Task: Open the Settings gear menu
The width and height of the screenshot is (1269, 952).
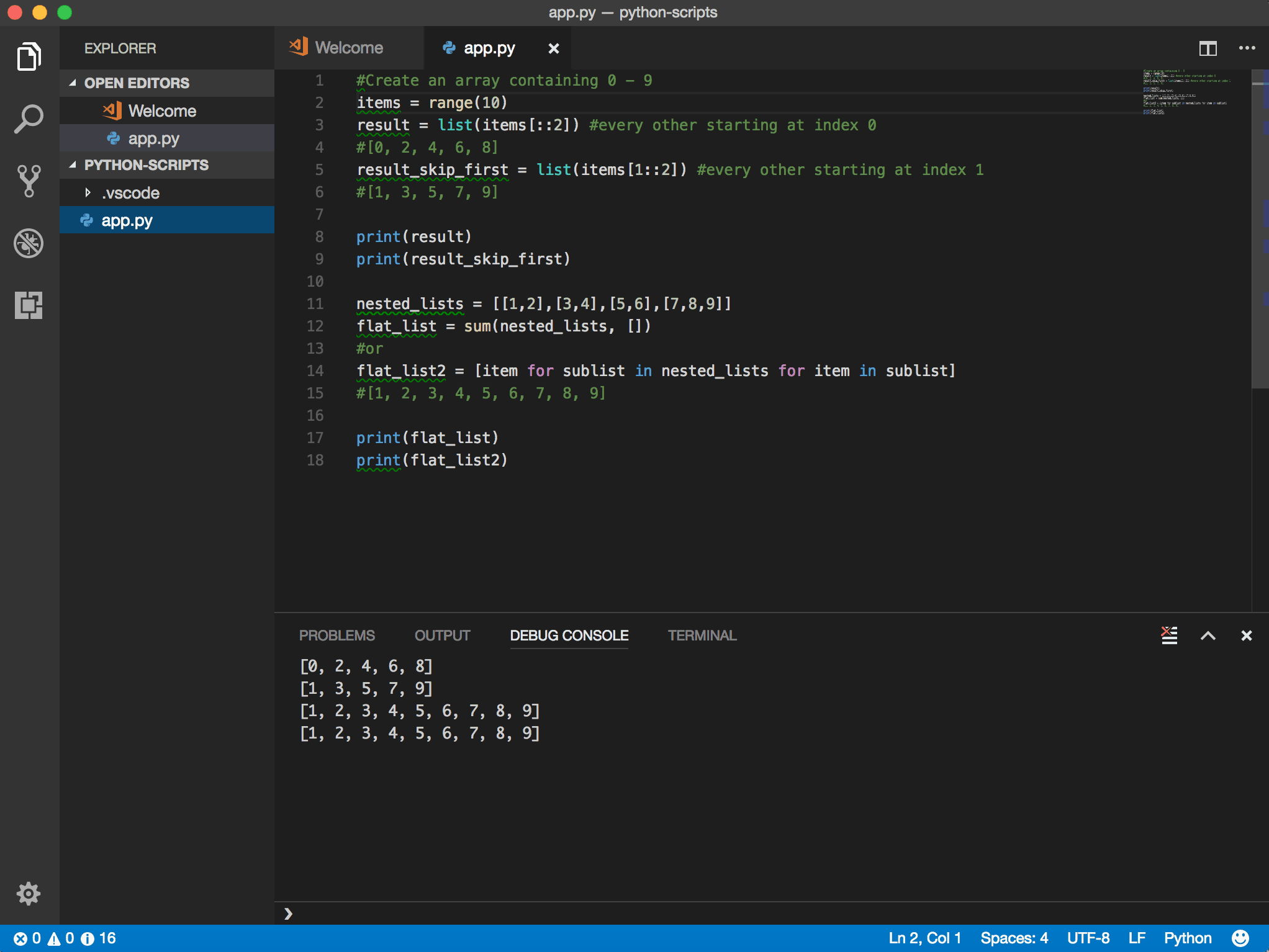Action: coord(28,893)
